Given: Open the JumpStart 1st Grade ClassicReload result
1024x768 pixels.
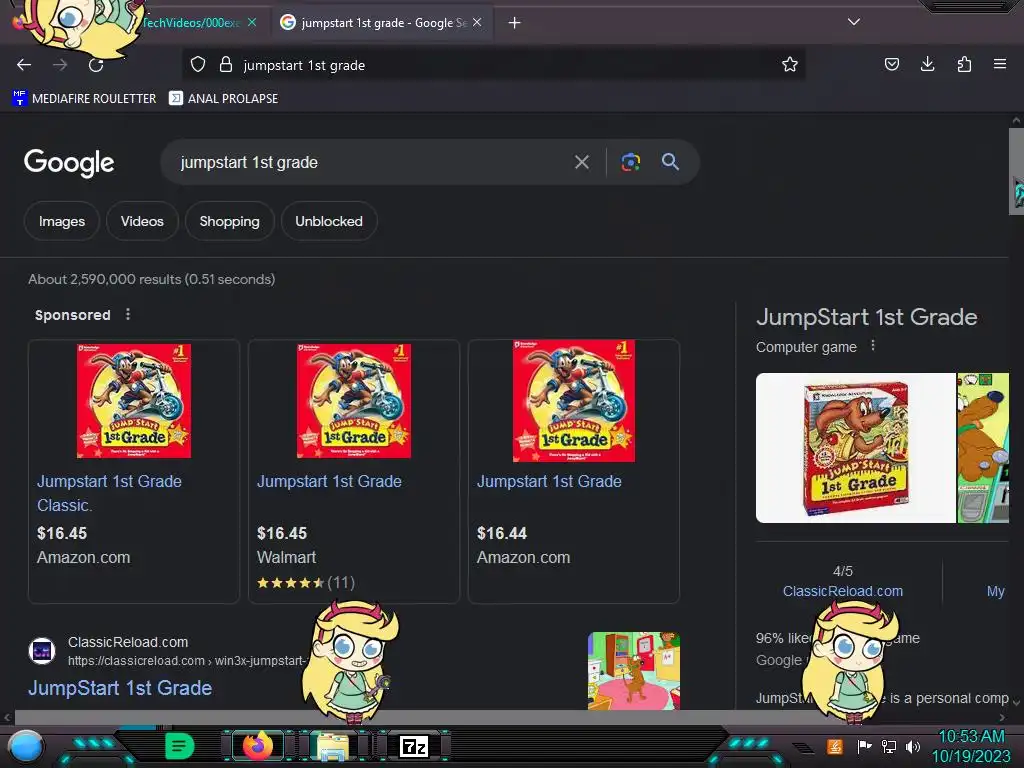Looking at the screenshot, I should [x=120, y=688].
